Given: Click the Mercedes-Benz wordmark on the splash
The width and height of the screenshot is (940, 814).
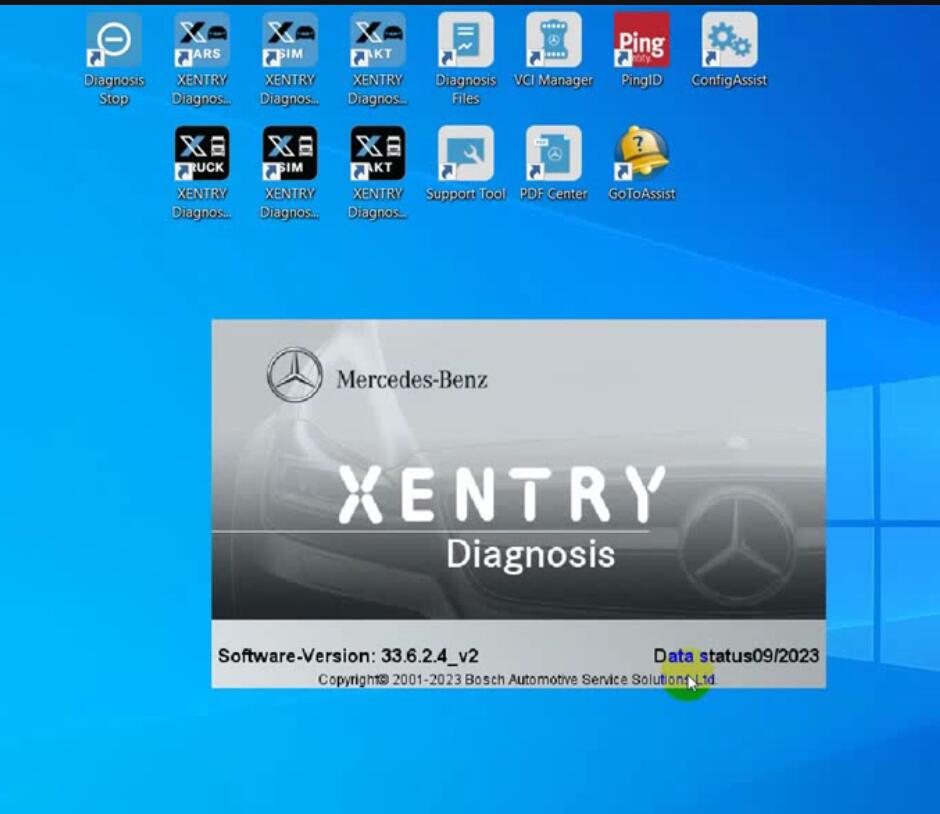Looking at the screenshot, I should pos(412,379).
